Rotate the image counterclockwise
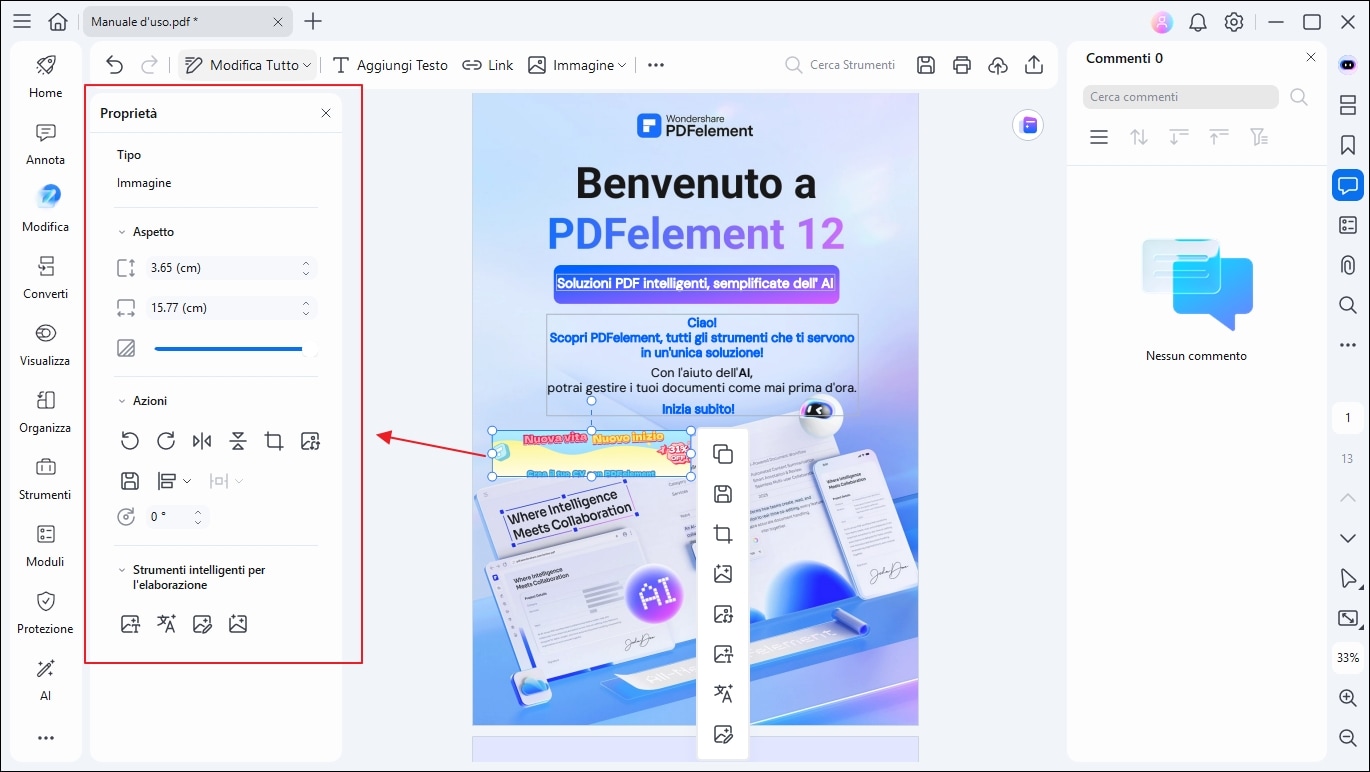The image size is (1370, 772). 130,441
